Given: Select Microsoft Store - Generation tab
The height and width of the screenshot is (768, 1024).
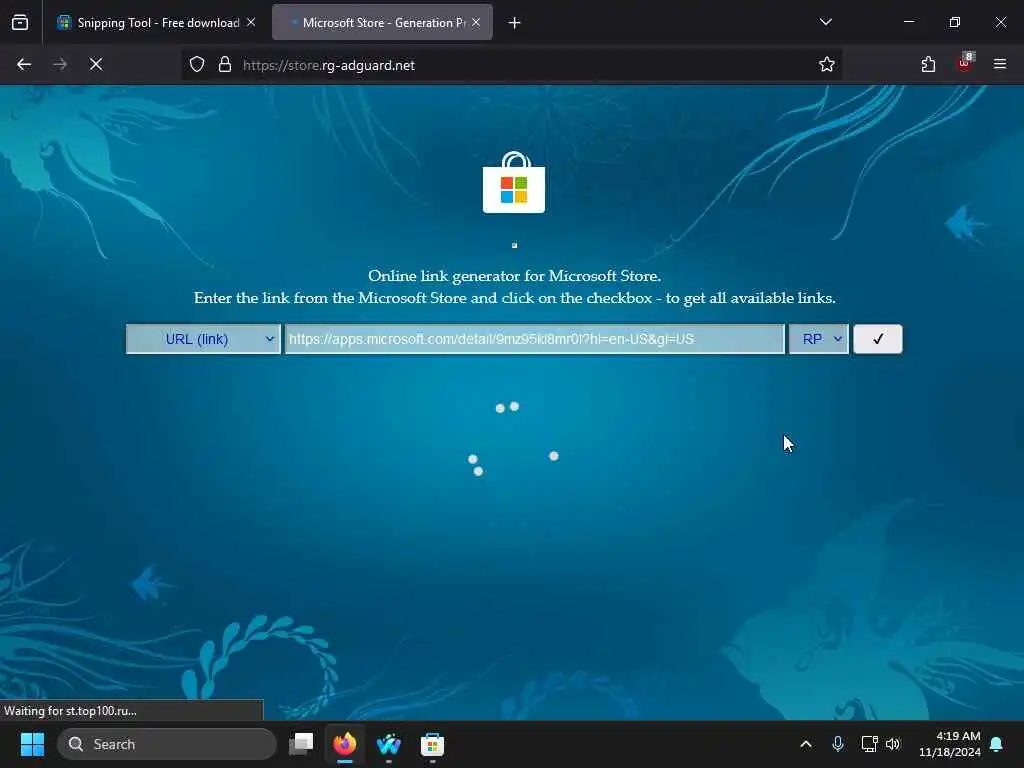Looking at the screenshot, I should tap(383, 23).
